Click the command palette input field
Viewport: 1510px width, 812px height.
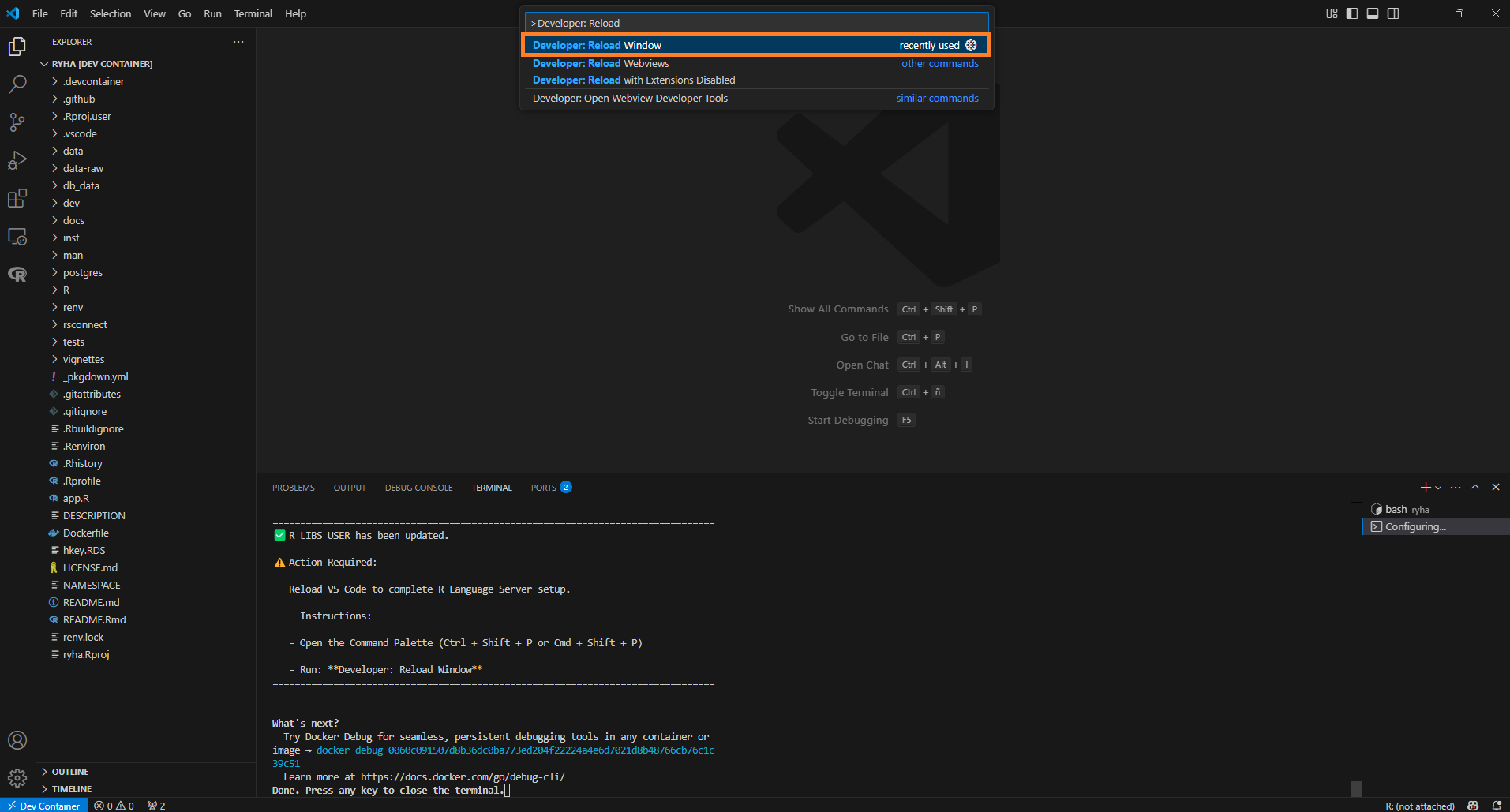click(x=756, y=23)
